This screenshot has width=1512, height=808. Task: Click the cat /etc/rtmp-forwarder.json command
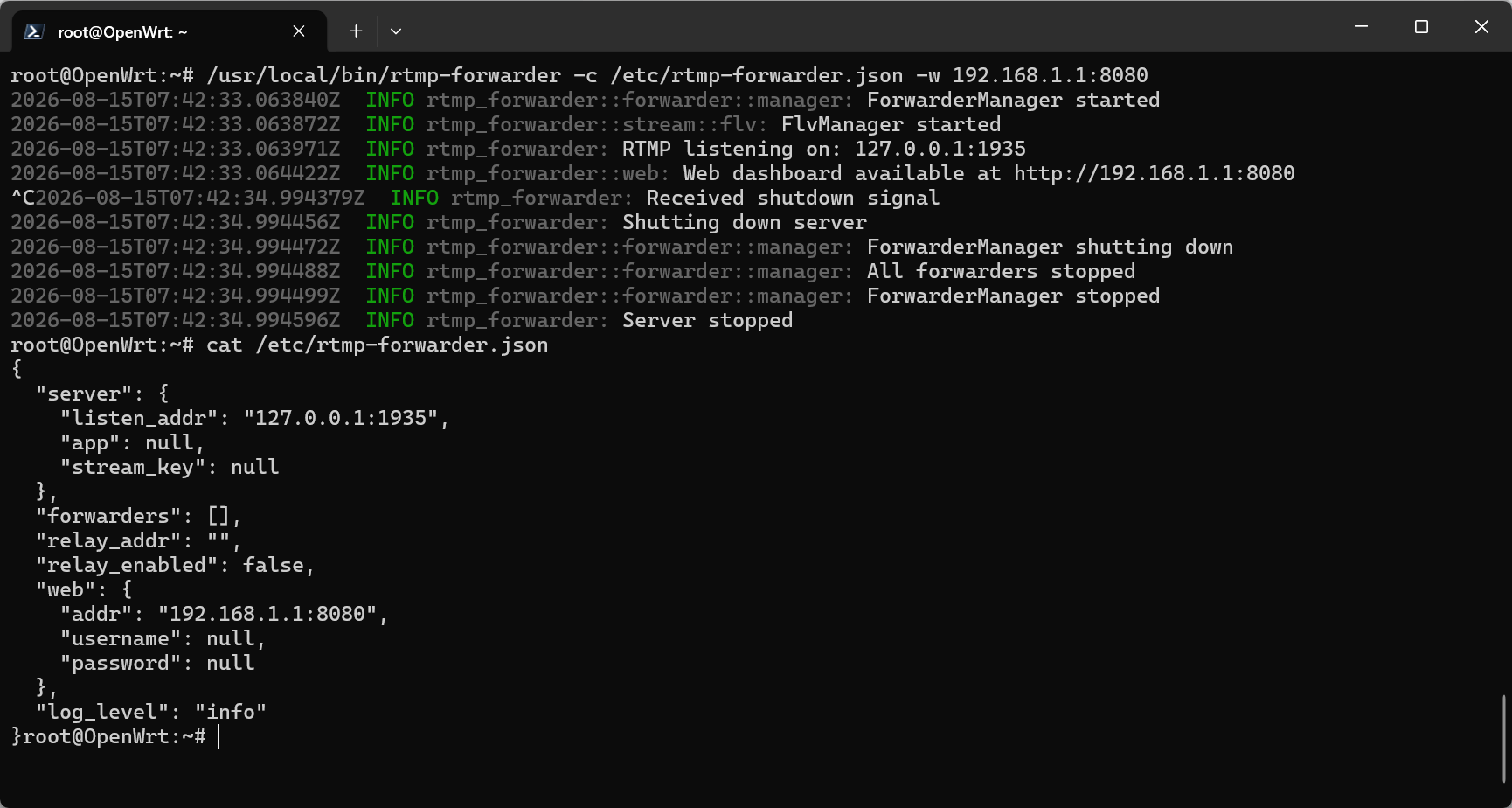point(378,345)
